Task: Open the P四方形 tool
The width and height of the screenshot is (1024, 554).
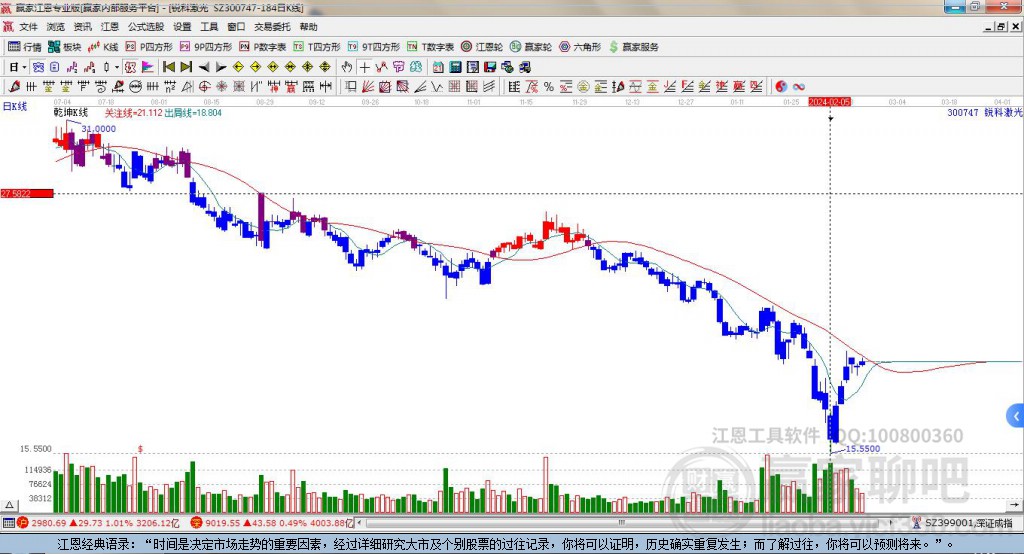Action: point(149,47)
